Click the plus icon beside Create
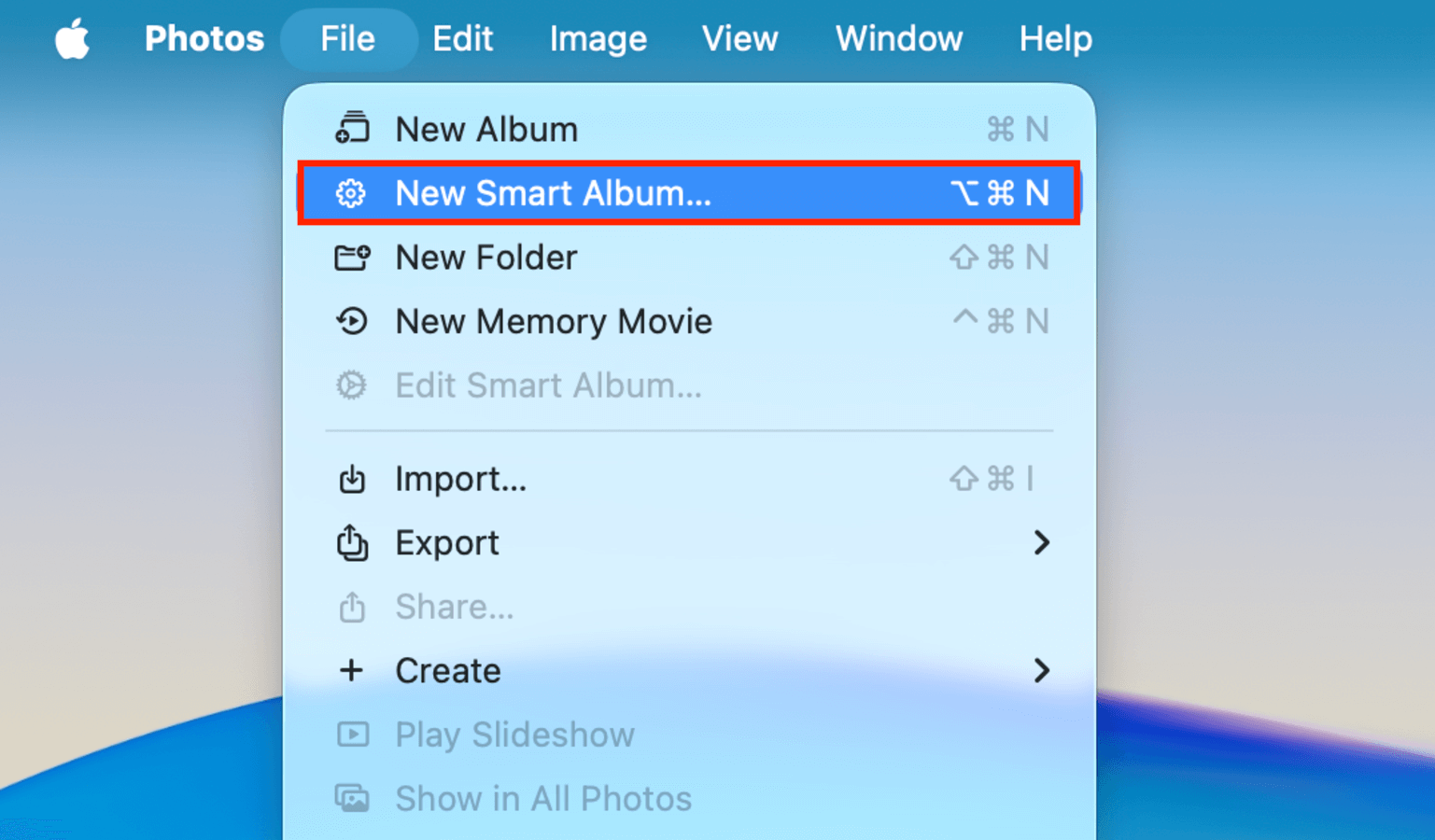 (x=352, y=670)
